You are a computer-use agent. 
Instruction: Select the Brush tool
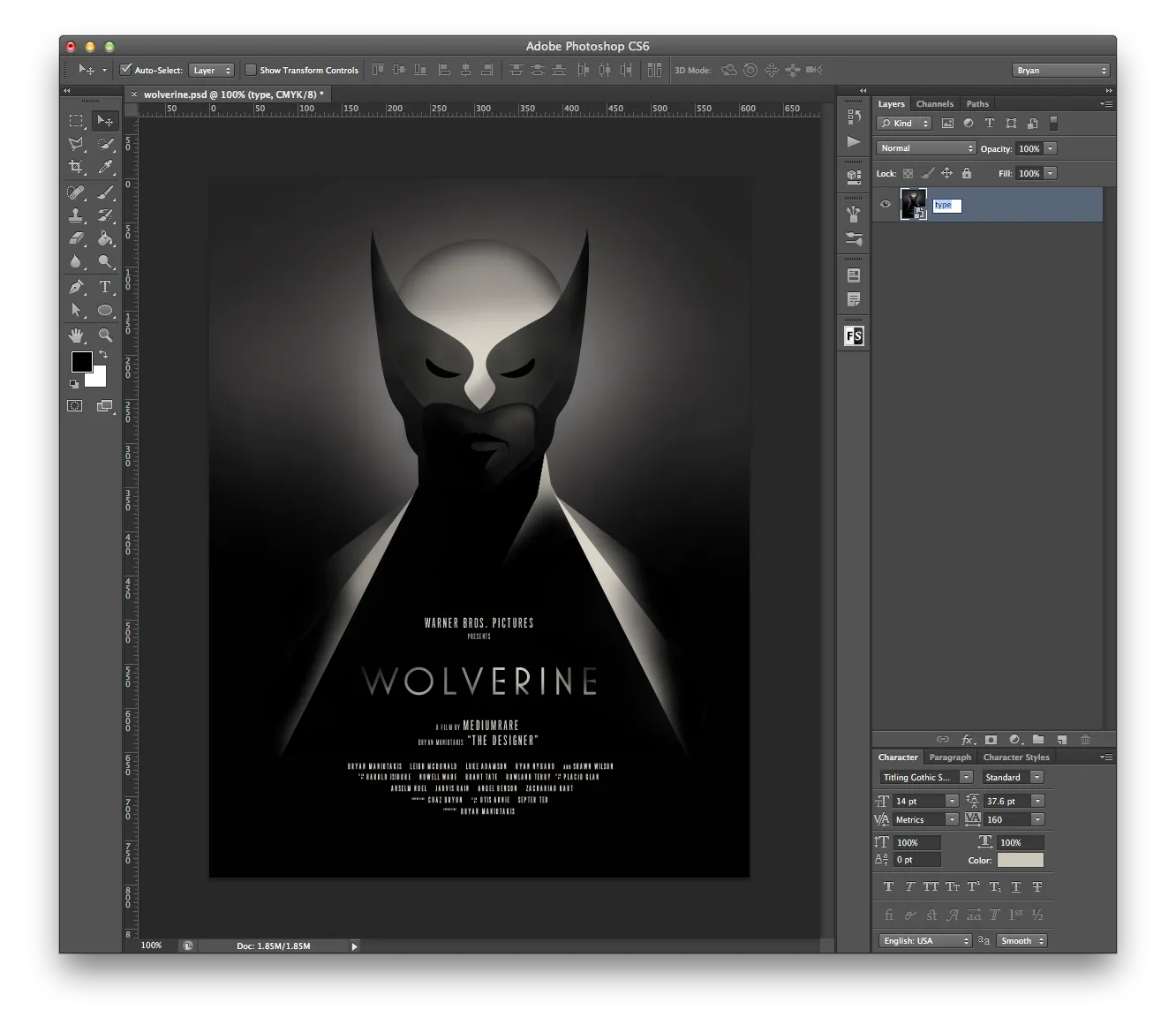pos(105,192)
